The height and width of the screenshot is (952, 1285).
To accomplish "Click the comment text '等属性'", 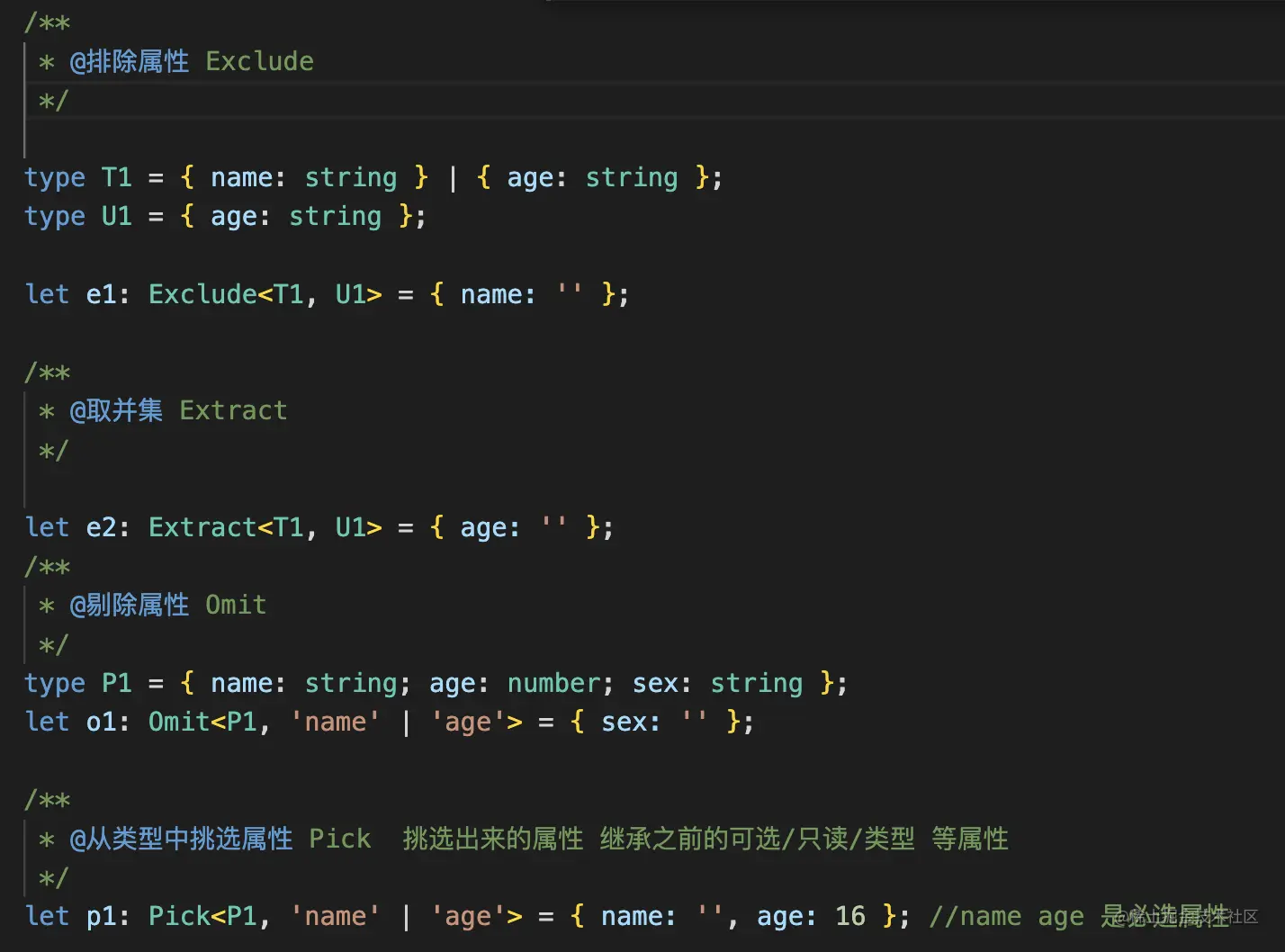I will (970, 839).
